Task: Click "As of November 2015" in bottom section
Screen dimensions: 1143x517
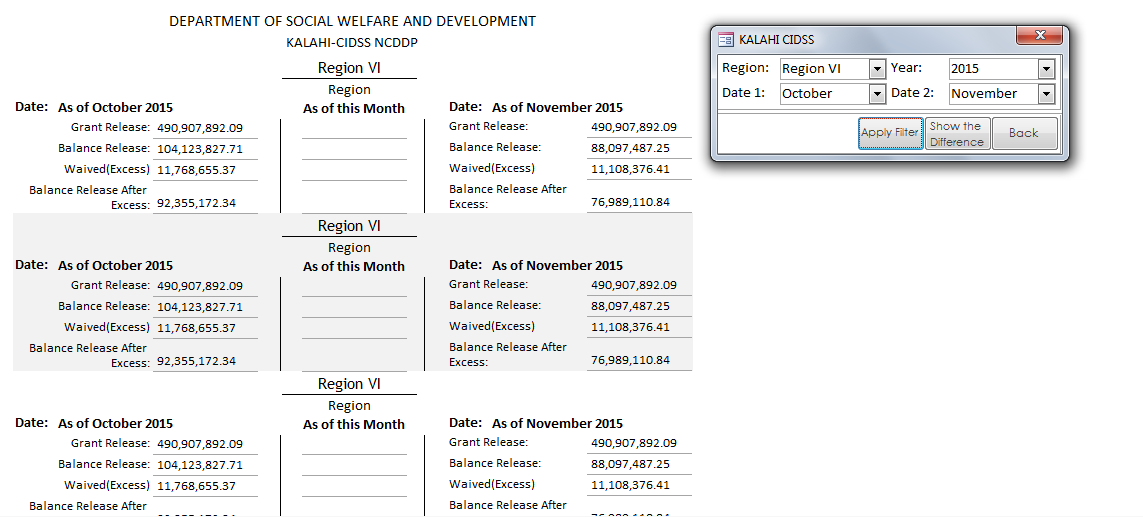Action: 558,424
